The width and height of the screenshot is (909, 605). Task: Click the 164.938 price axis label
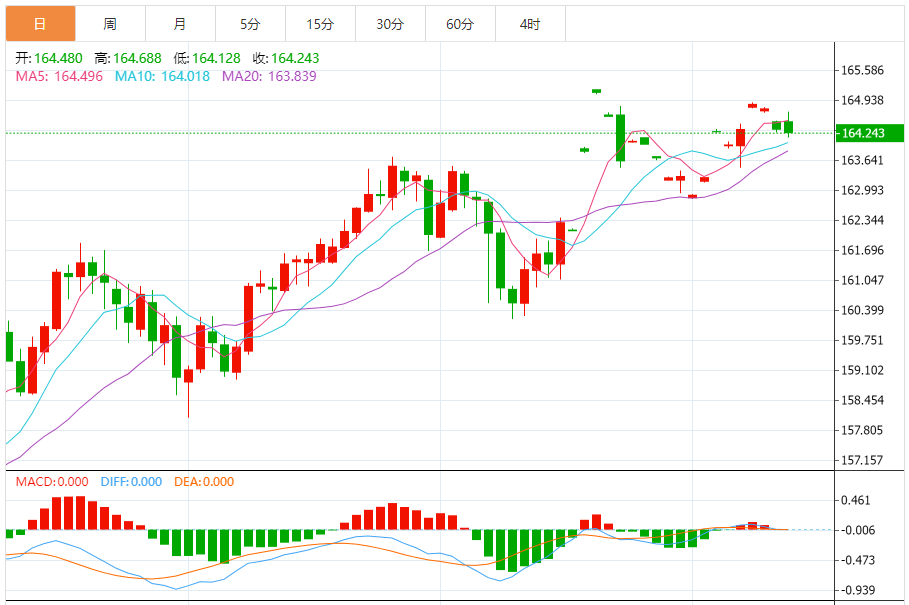863,101
